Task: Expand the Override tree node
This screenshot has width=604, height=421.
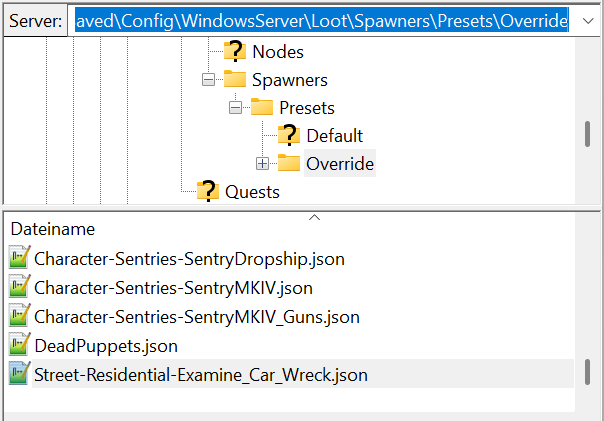Action: [262, 163]
